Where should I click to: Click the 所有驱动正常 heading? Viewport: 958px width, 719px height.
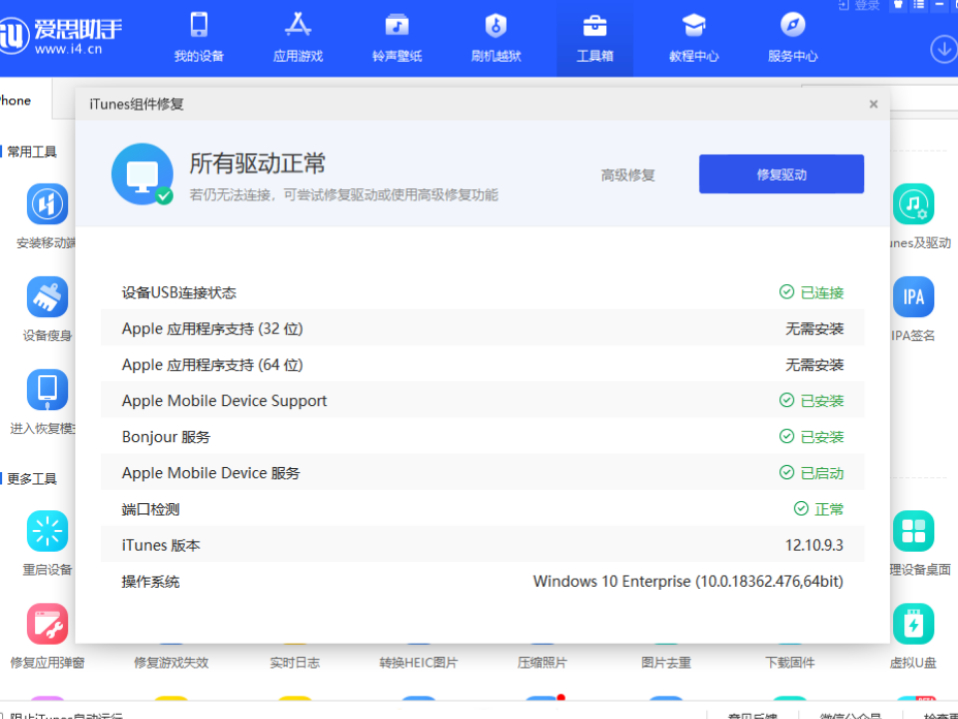(x=257, y=163)
